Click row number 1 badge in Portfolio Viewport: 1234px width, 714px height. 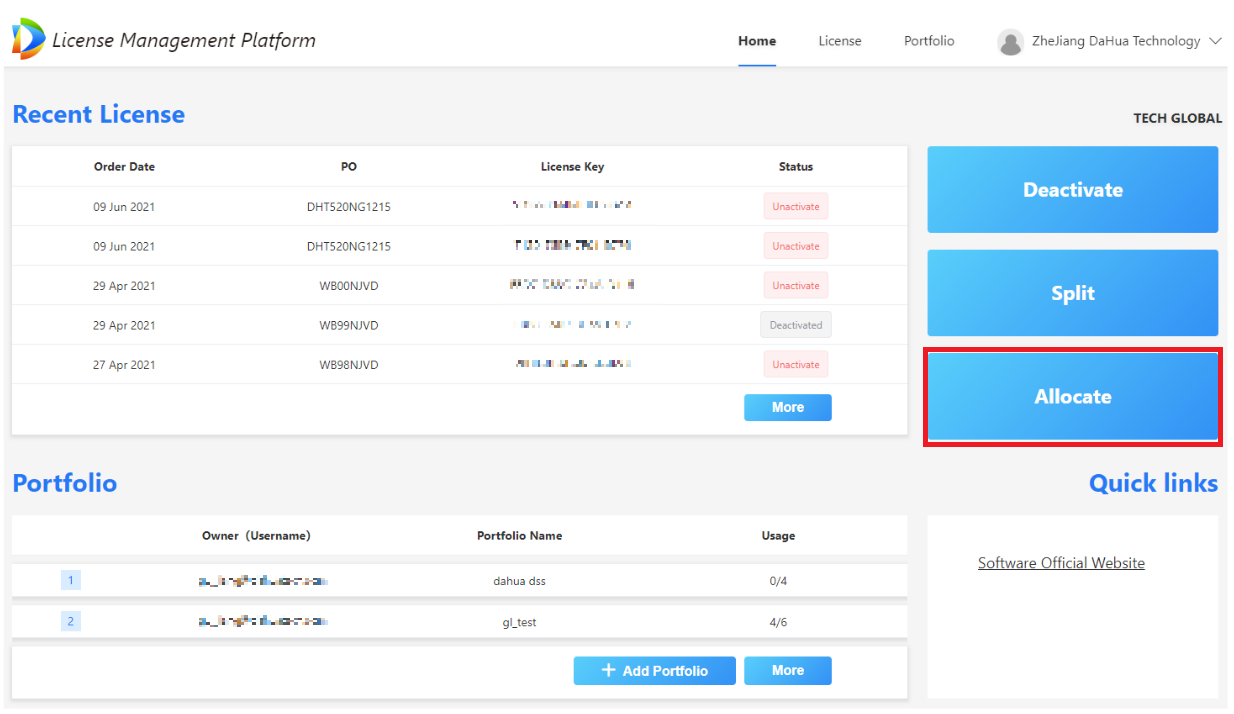71,580
